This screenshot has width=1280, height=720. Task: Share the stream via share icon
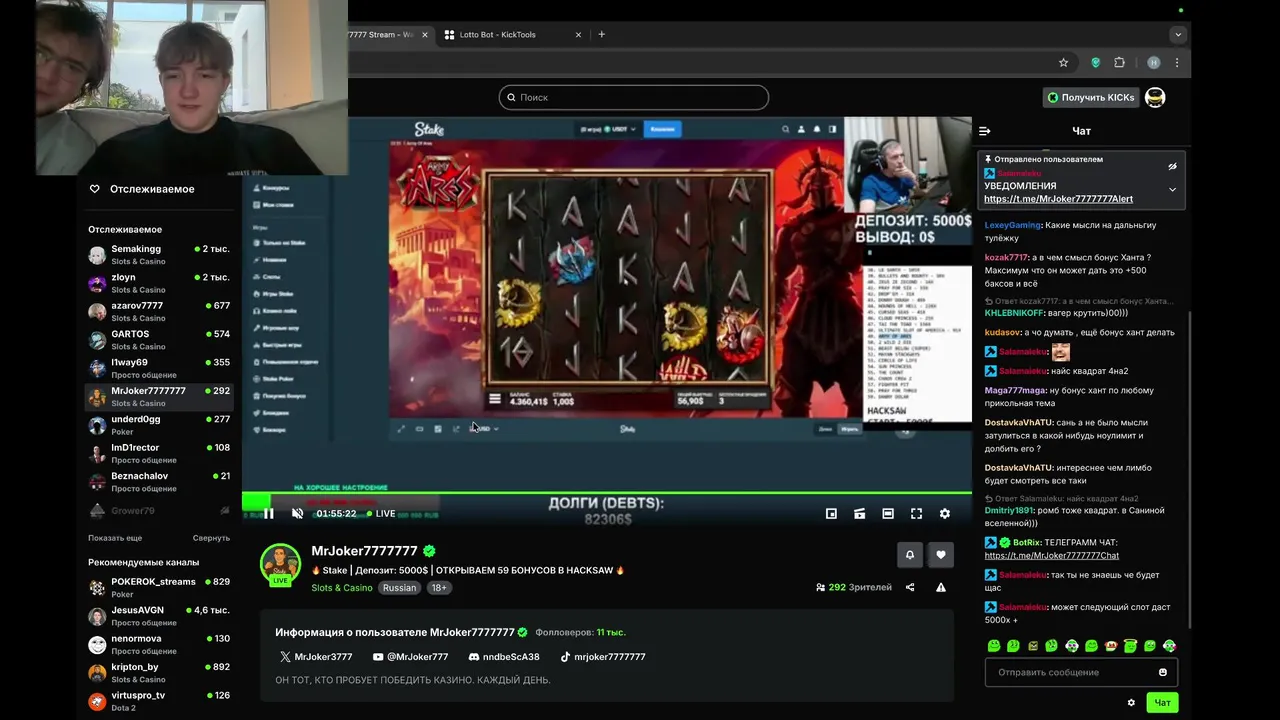tap(910, 587)
